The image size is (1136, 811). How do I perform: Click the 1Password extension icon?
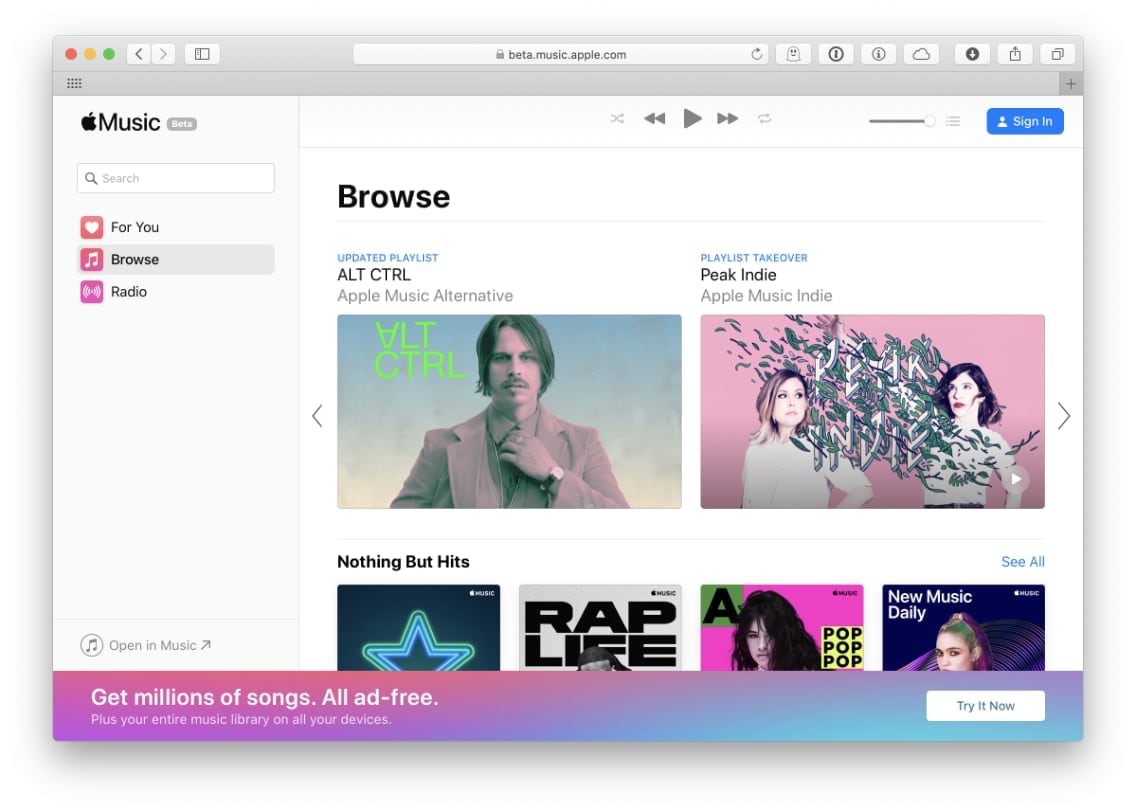pos(835,54)
